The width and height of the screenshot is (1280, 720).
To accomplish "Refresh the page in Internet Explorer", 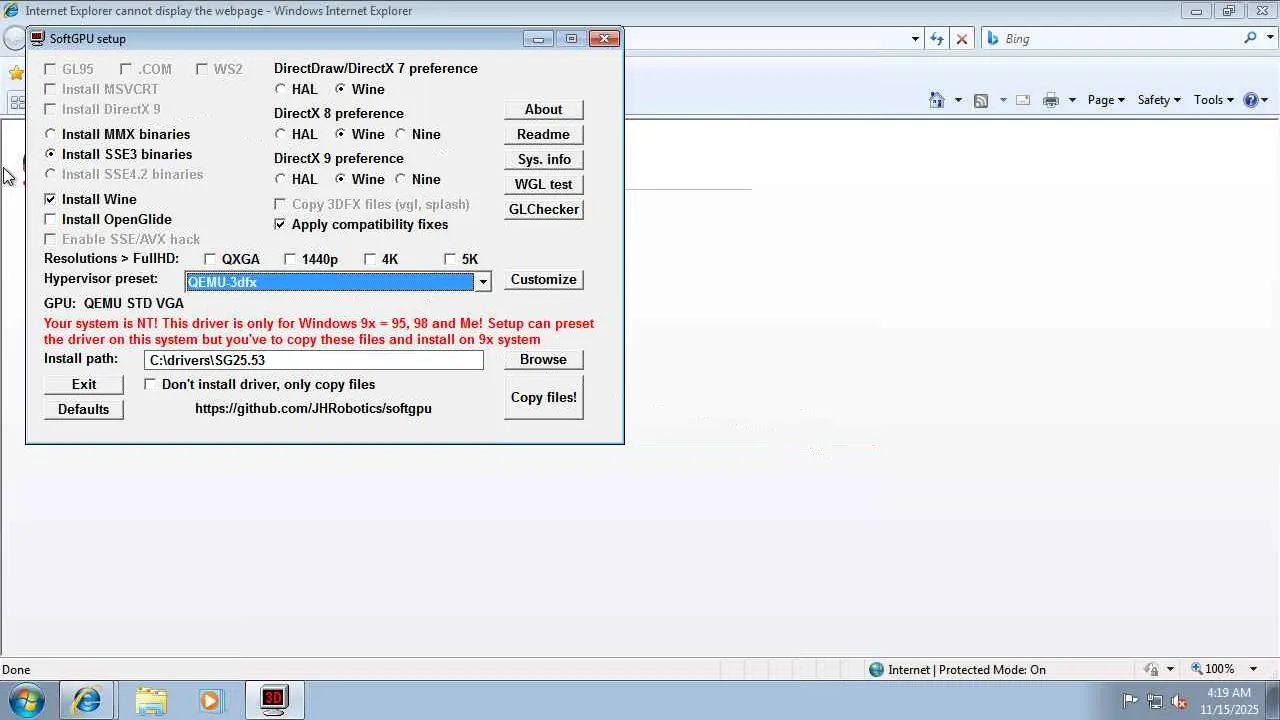I will [937, 39].
